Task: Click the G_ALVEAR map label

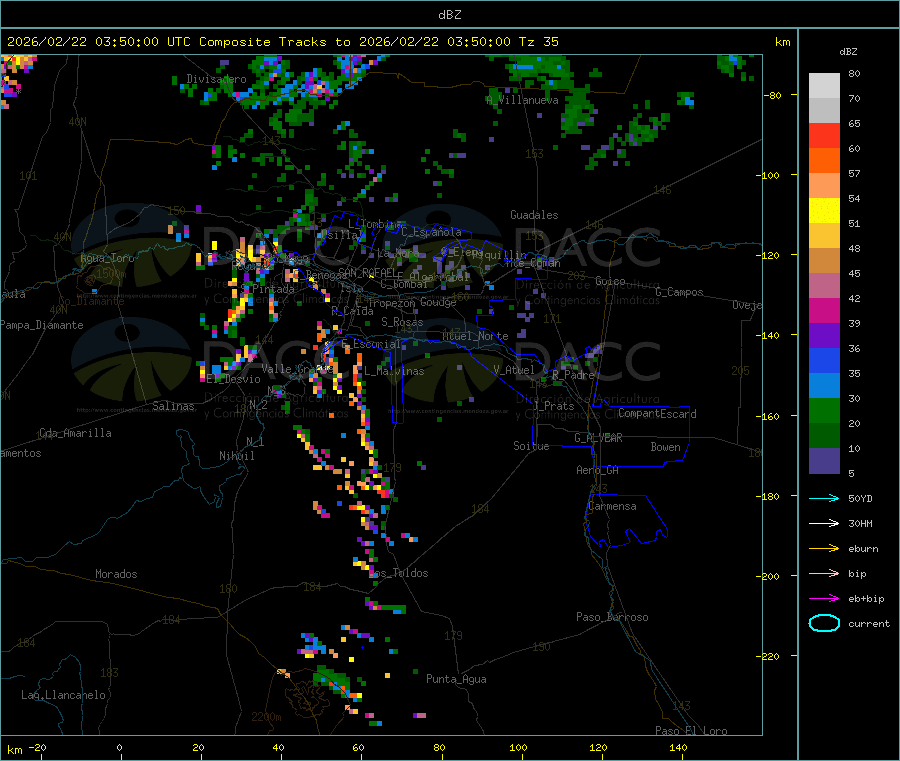Action: pos(598,438)
